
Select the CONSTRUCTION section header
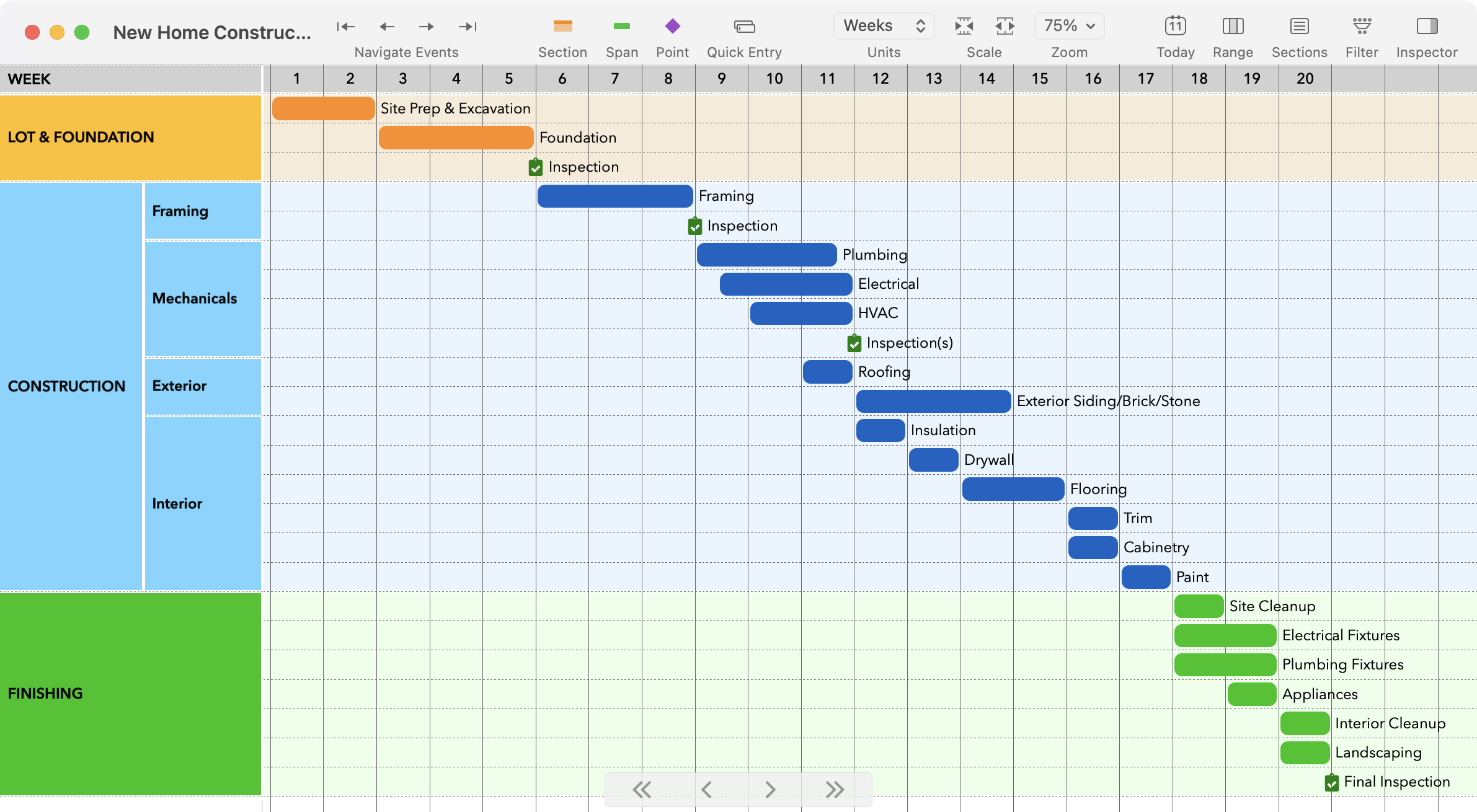(x=71, y=386)
